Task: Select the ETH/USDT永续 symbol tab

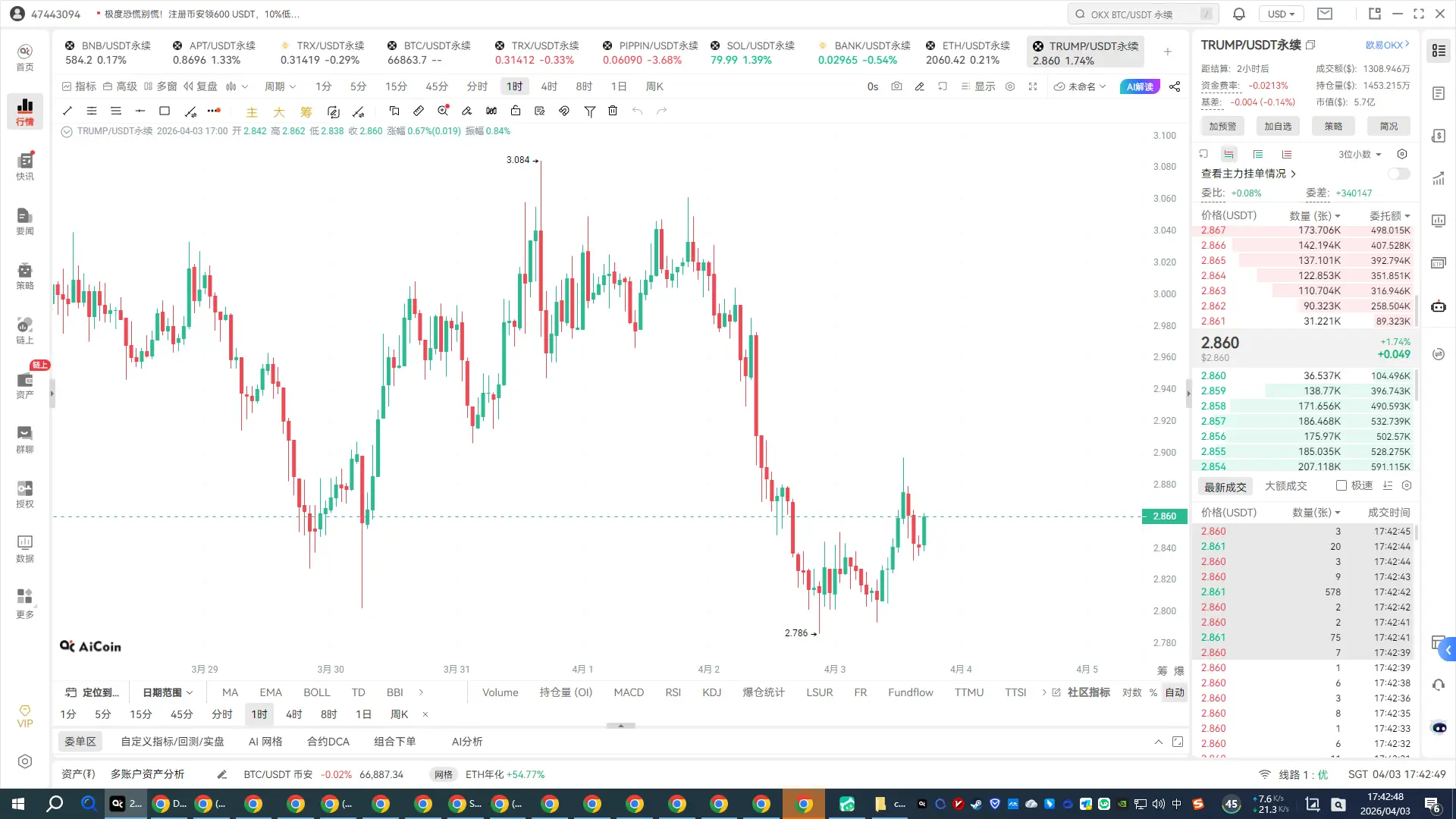Action: (968, 52)
